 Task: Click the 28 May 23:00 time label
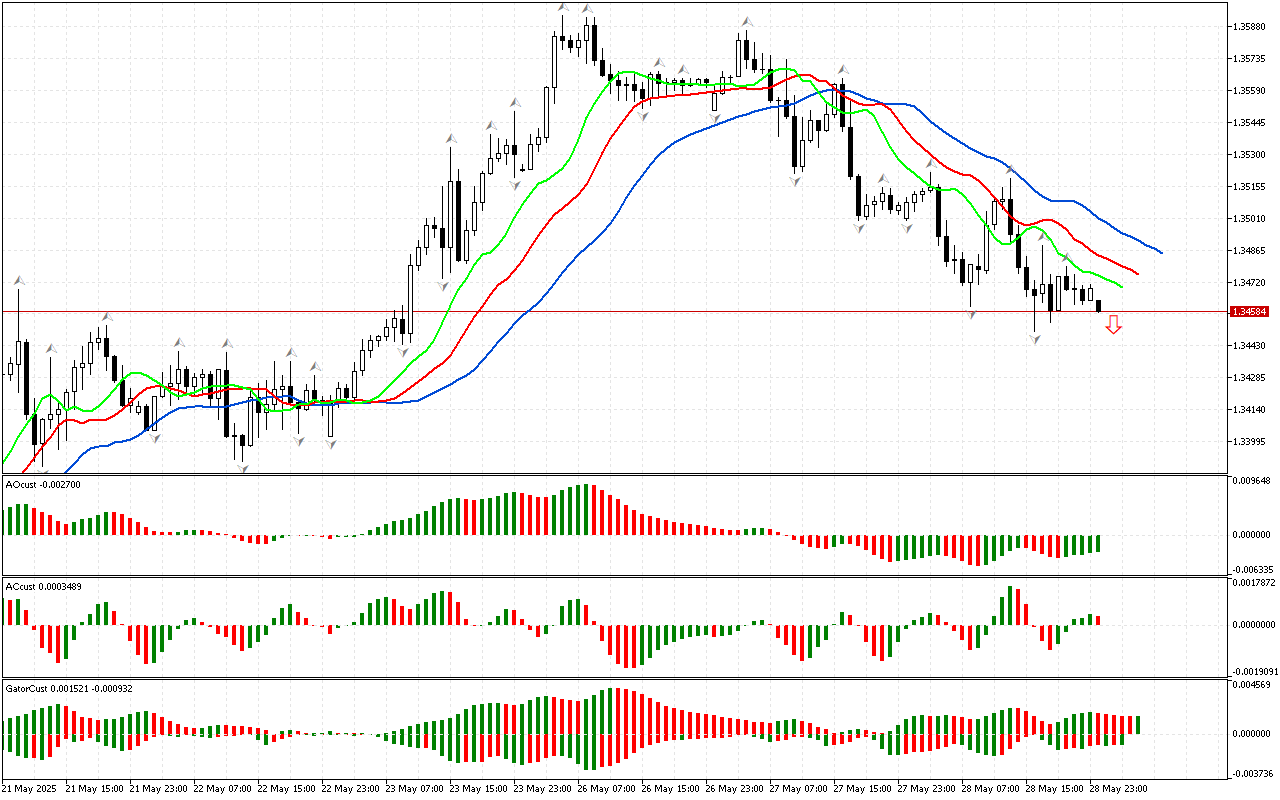[1120, 789]
